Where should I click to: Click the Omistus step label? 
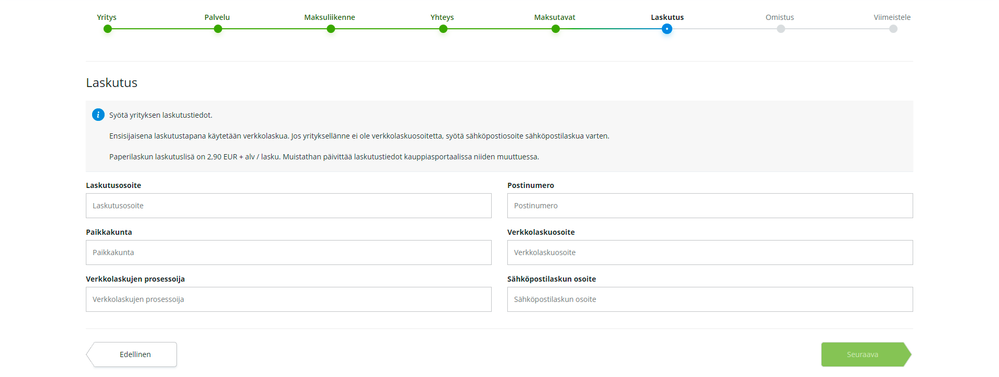point(780,17)
